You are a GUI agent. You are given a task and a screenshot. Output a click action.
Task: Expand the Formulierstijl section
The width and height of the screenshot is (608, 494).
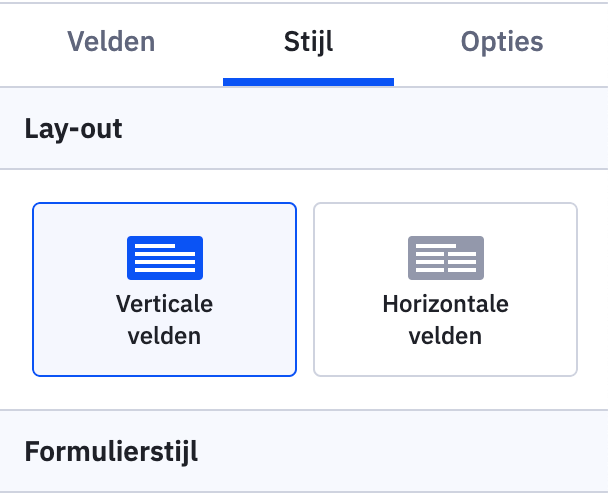[304, 451]
